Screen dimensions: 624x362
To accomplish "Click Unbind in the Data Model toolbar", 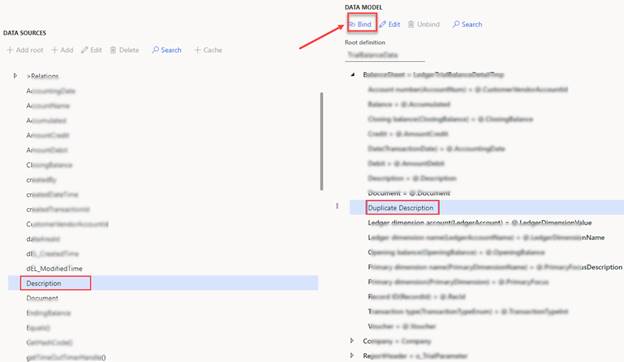I will (x=424, y=24).
